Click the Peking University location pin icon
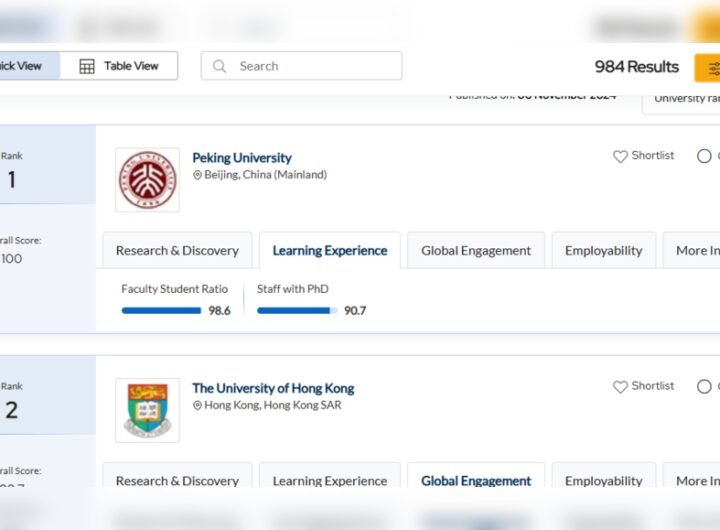The width and height of the screenshot is (720, 530). 197,175
